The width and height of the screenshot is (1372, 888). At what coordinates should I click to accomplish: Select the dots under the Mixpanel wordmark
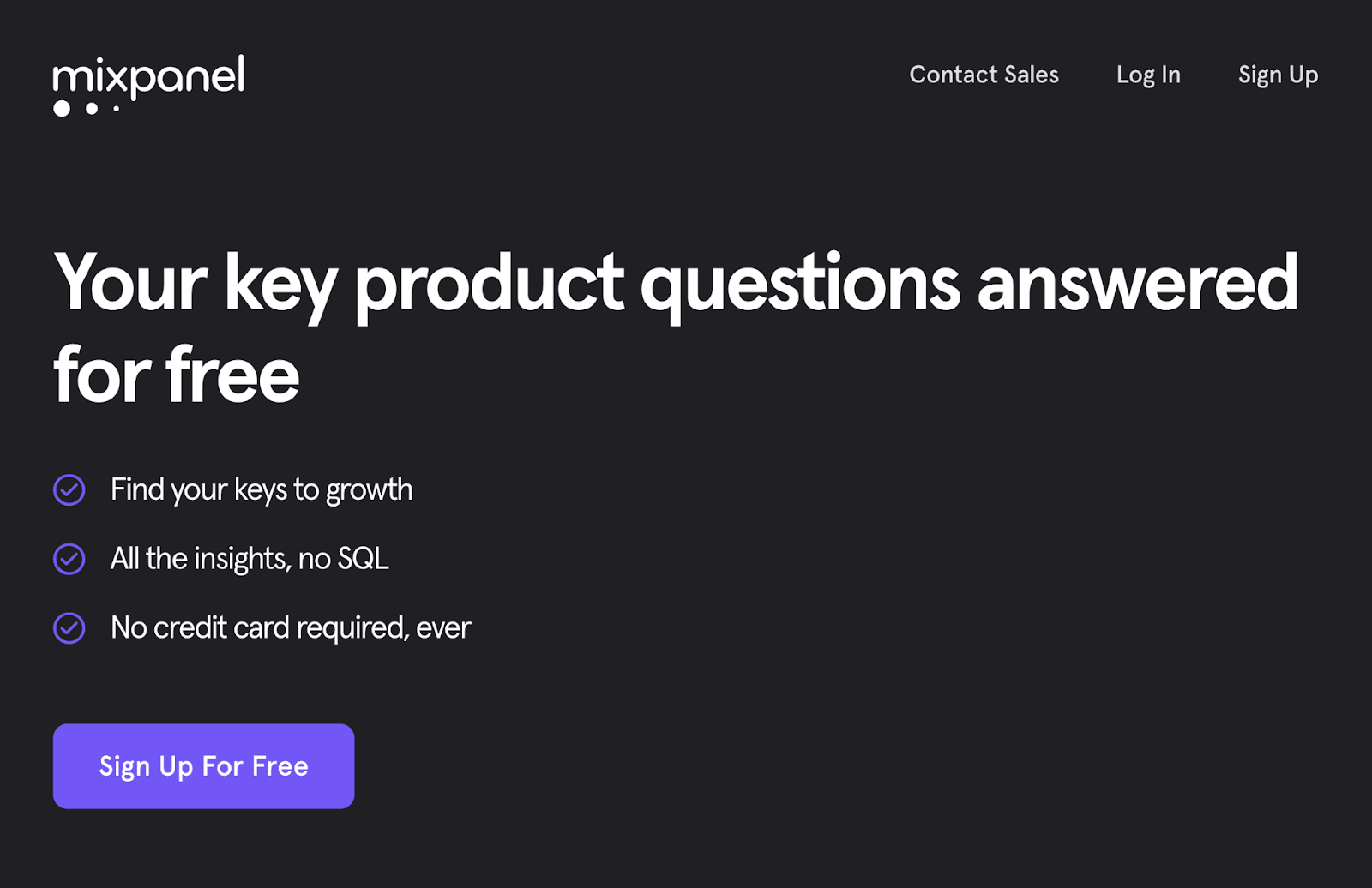pos(86,109)
